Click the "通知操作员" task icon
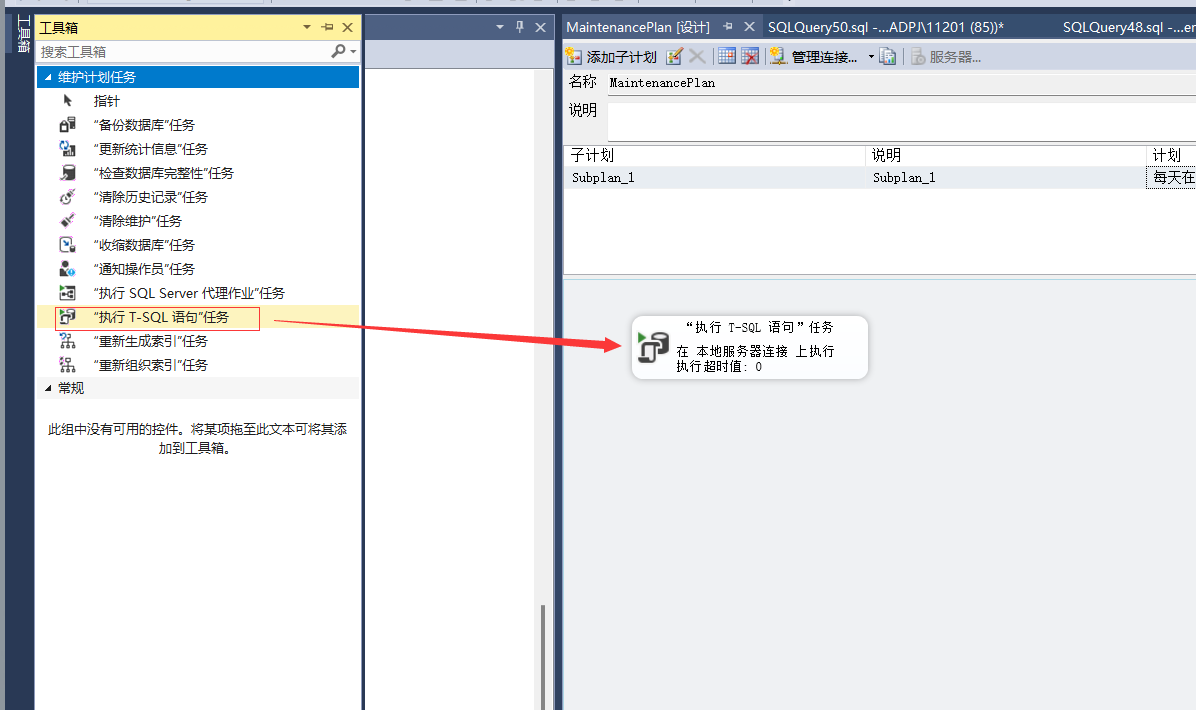 (x=68, y=269)
